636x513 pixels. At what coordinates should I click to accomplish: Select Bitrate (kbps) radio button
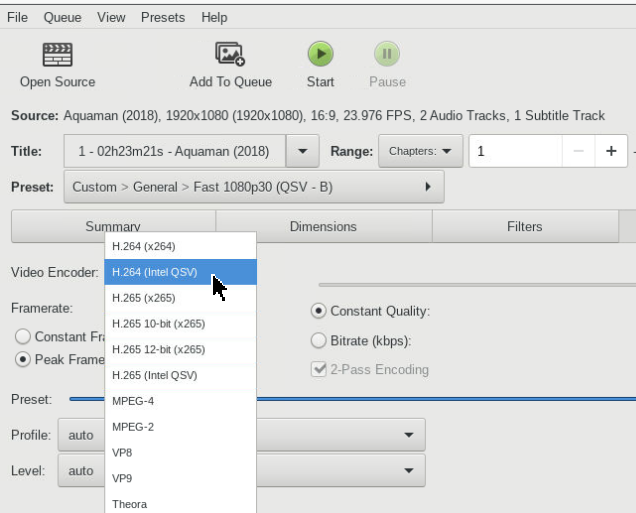(318, 341)
